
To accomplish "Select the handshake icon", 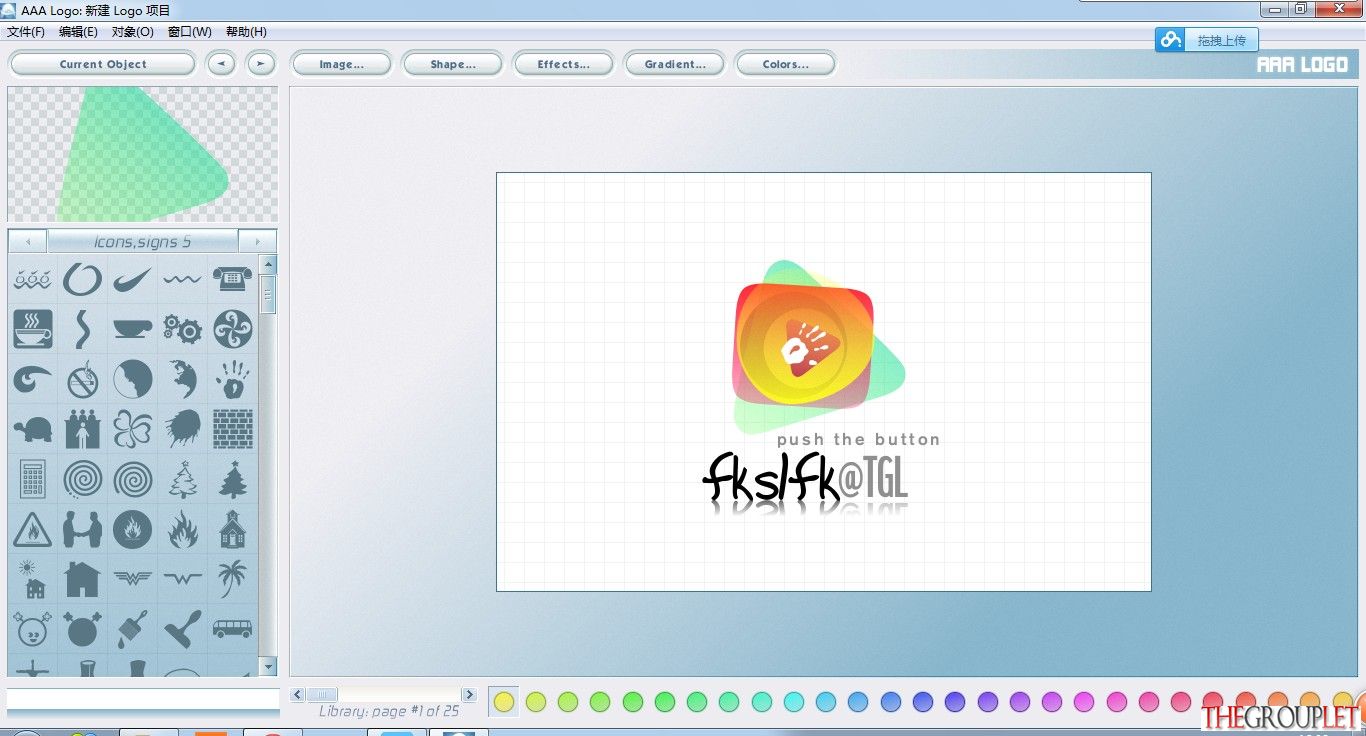I will click(x=83, y=529).
